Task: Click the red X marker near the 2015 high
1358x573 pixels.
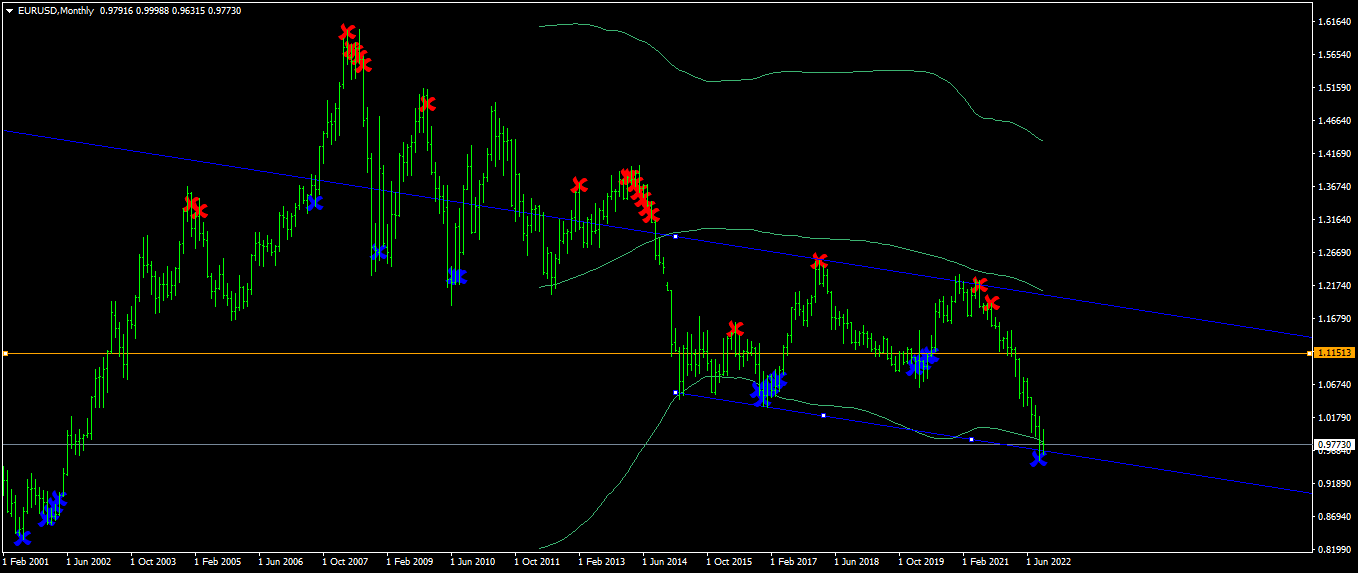Action: point(736,328)
